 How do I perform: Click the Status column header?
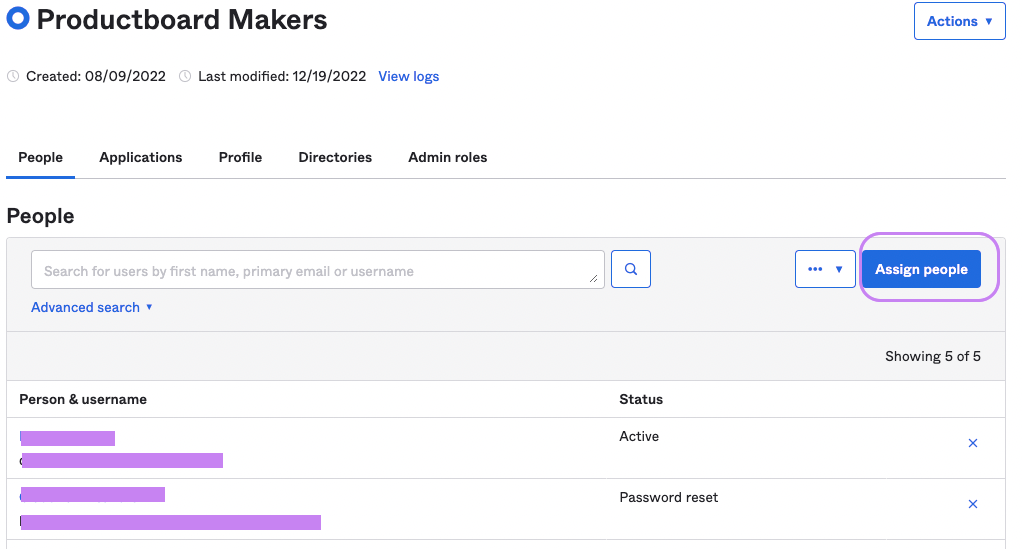tap(641, 399)
